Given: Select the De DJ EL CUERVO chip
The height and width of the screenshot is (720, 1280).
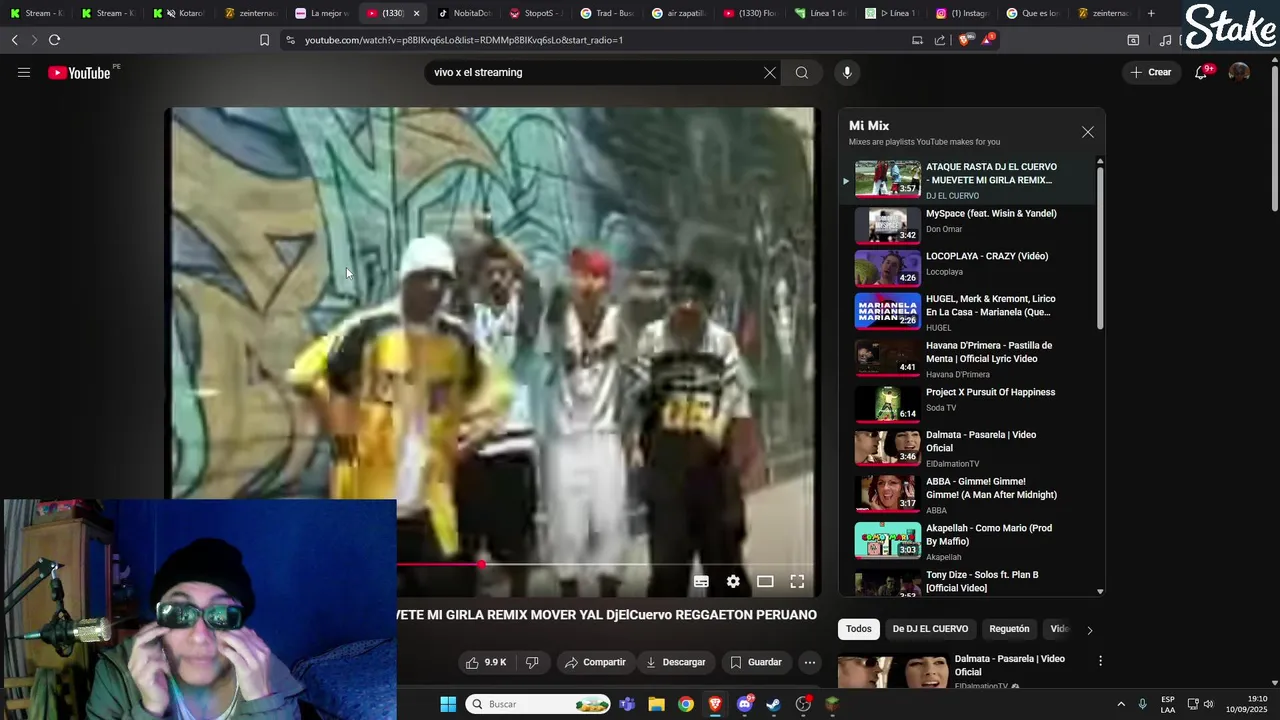Looking at the screenshot, I should coord(930,629).
